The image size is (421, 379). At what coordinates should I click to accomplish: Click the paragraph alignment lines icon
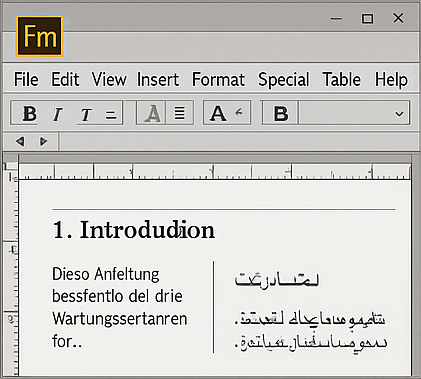pos(180,113)
